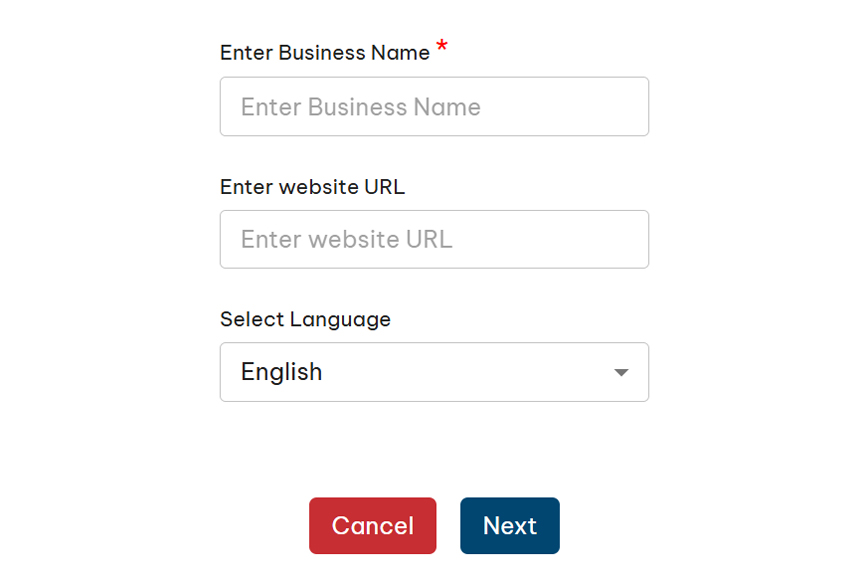Open the Select Language dropdown

pyautogui.click(x=434, y=372)
